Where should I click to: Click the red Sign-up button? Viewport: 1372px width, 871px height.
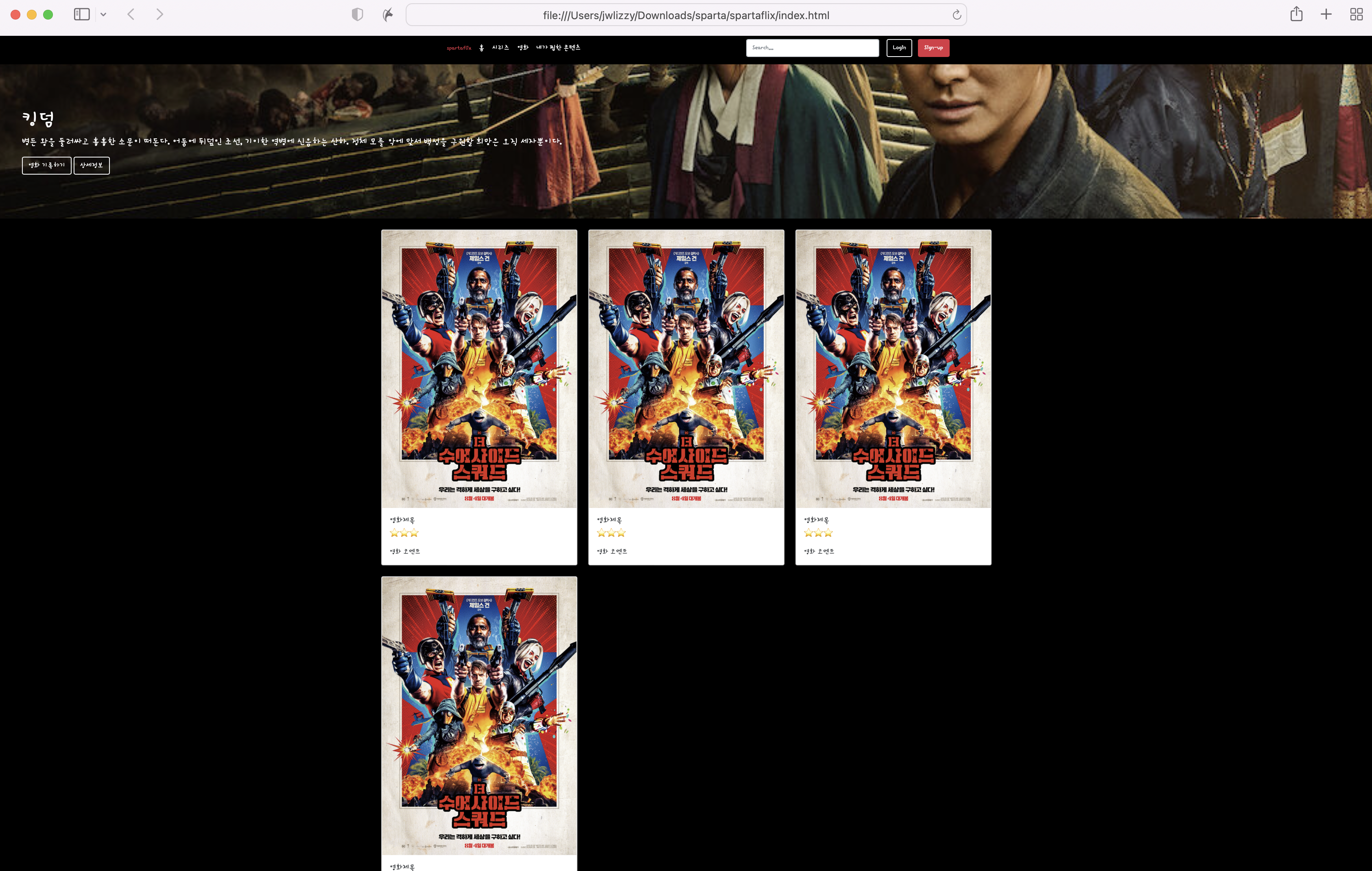933,48
